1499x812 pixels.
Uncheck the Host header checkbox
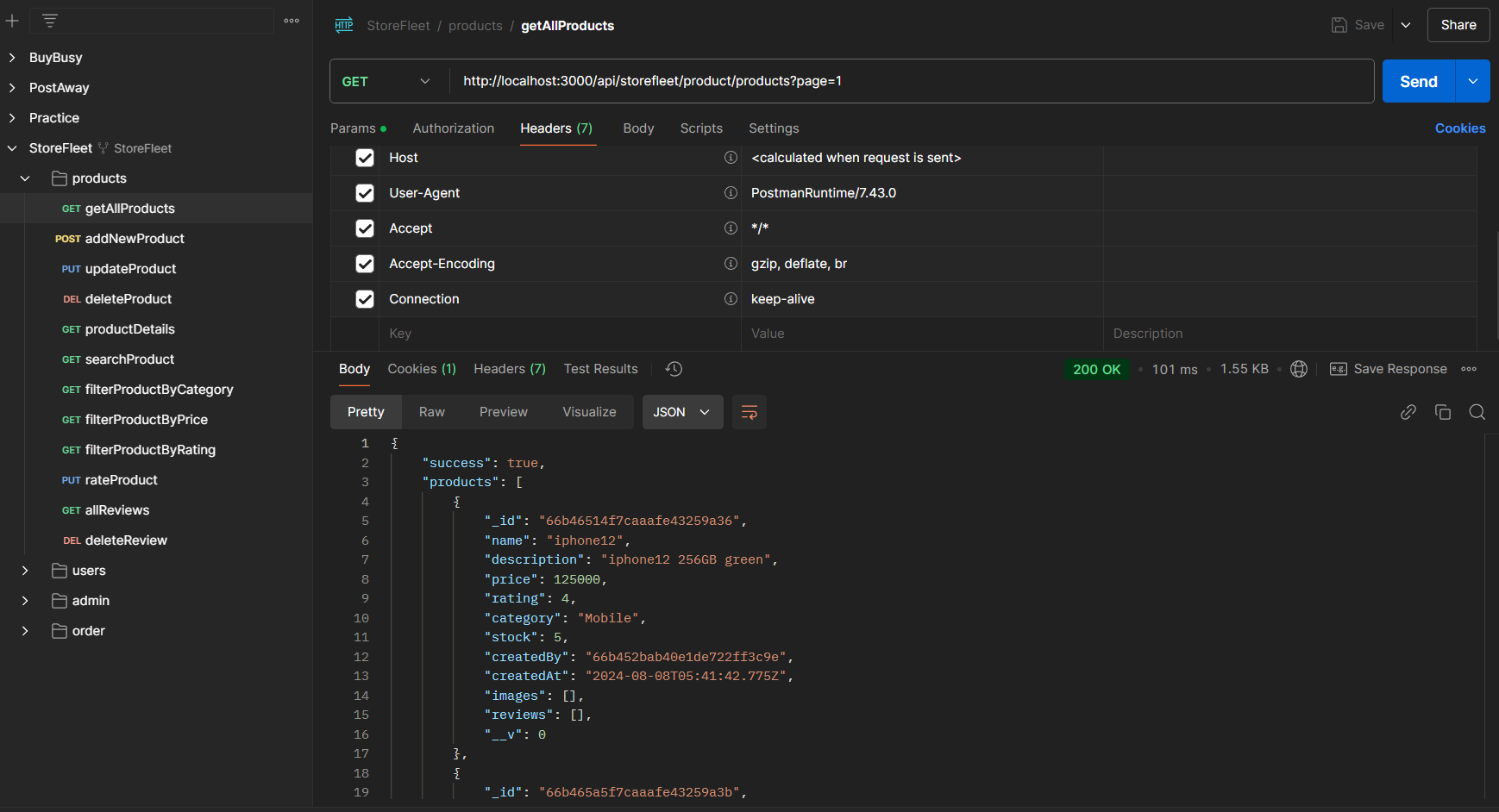pos(365,158)
